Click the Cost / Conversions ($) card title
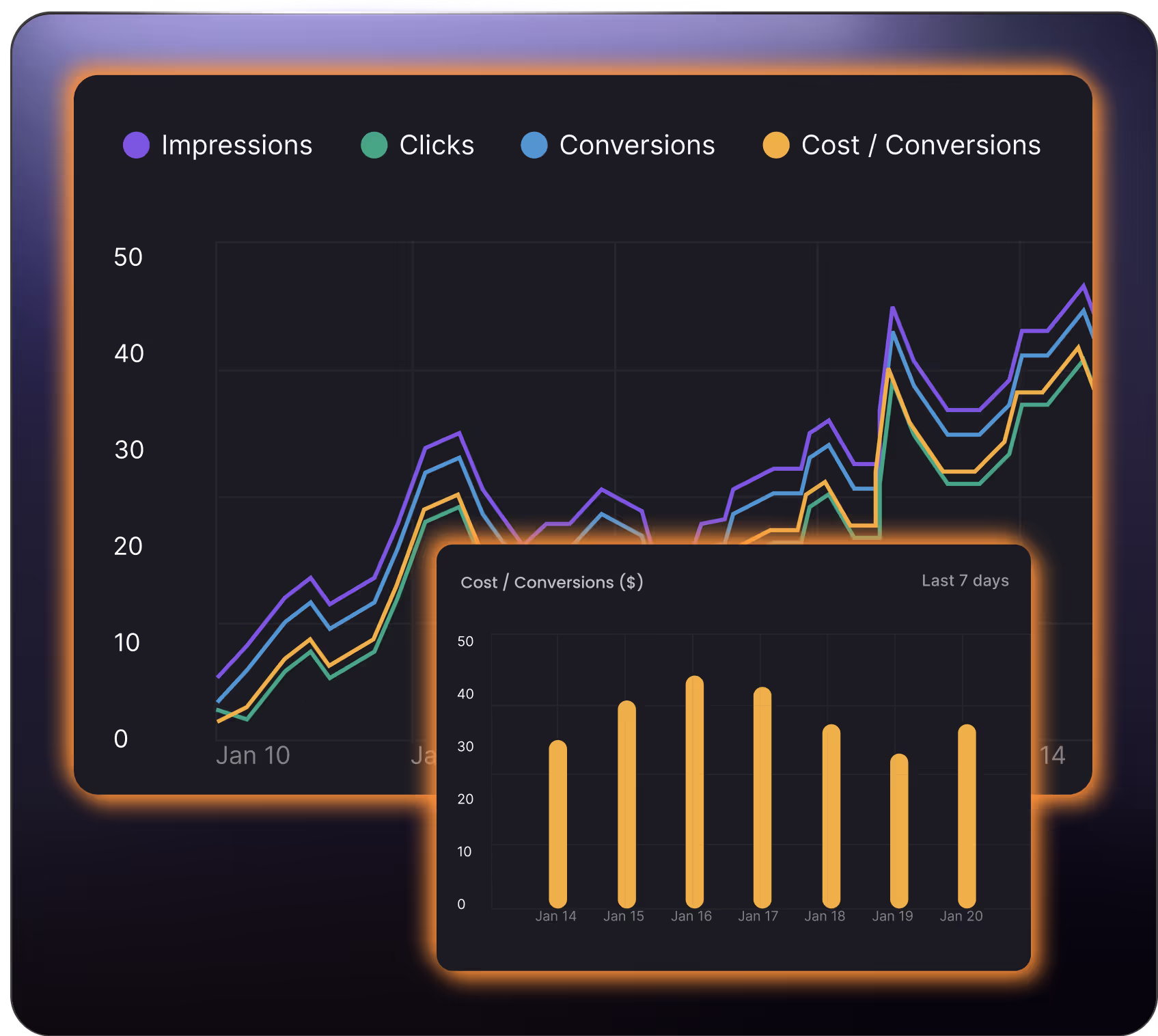 (x=551, y=582)
